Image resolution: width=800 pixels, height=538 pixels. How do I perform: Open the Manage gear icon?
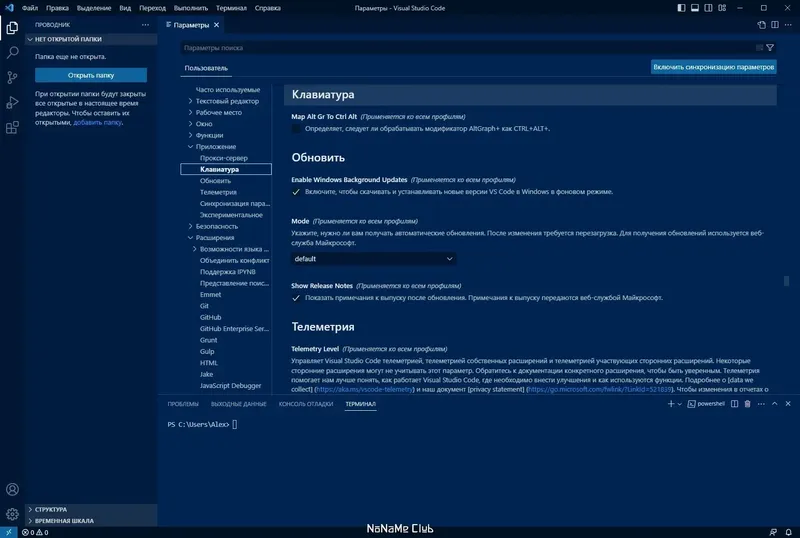[12, 513]
